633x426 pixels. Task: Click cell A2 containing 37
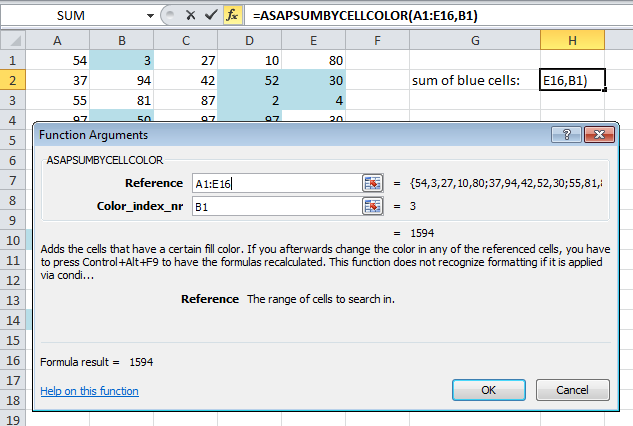pyautogui.click(x=57, y=80)
